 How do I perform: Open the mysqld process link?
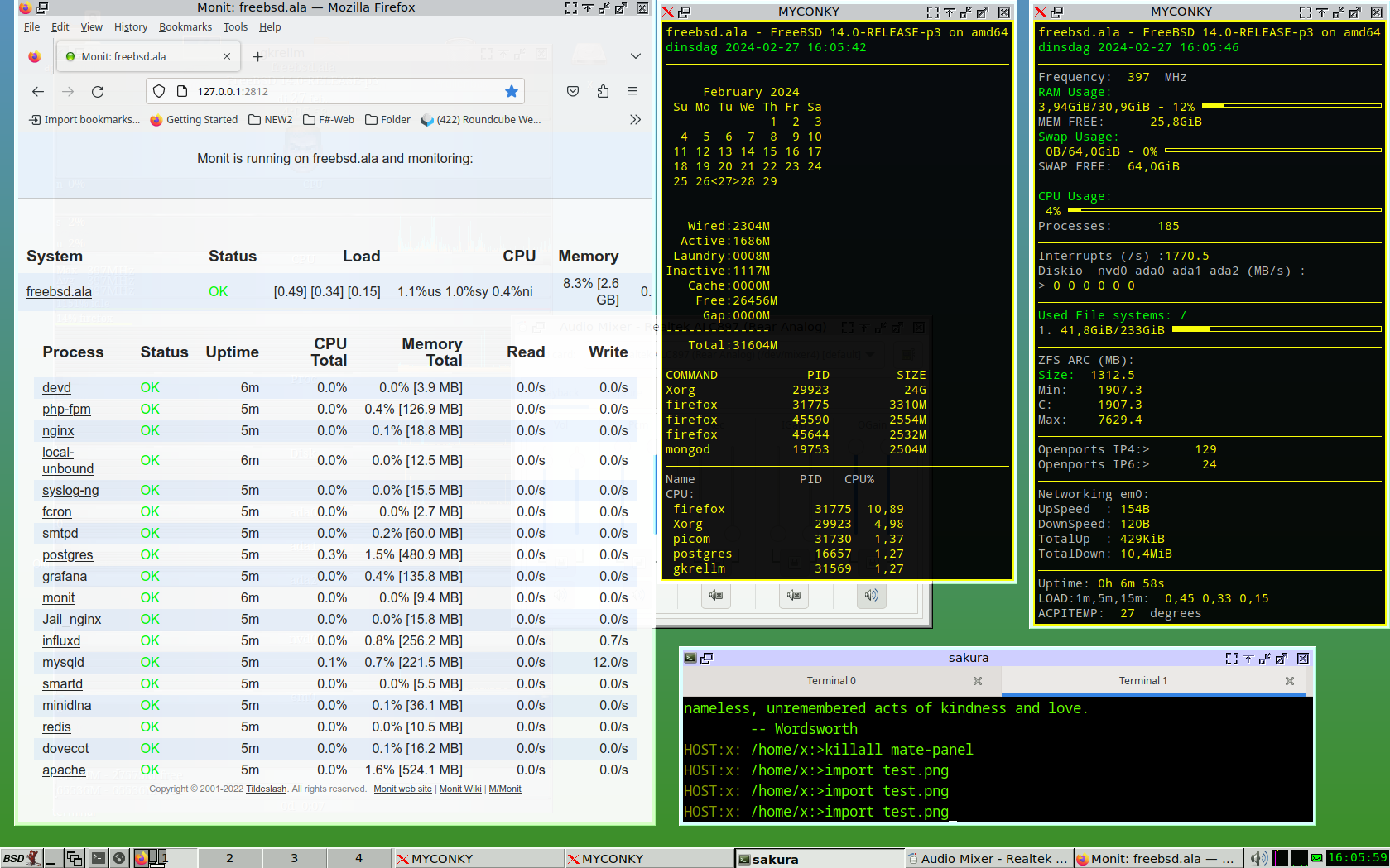(x=63, y=662)
